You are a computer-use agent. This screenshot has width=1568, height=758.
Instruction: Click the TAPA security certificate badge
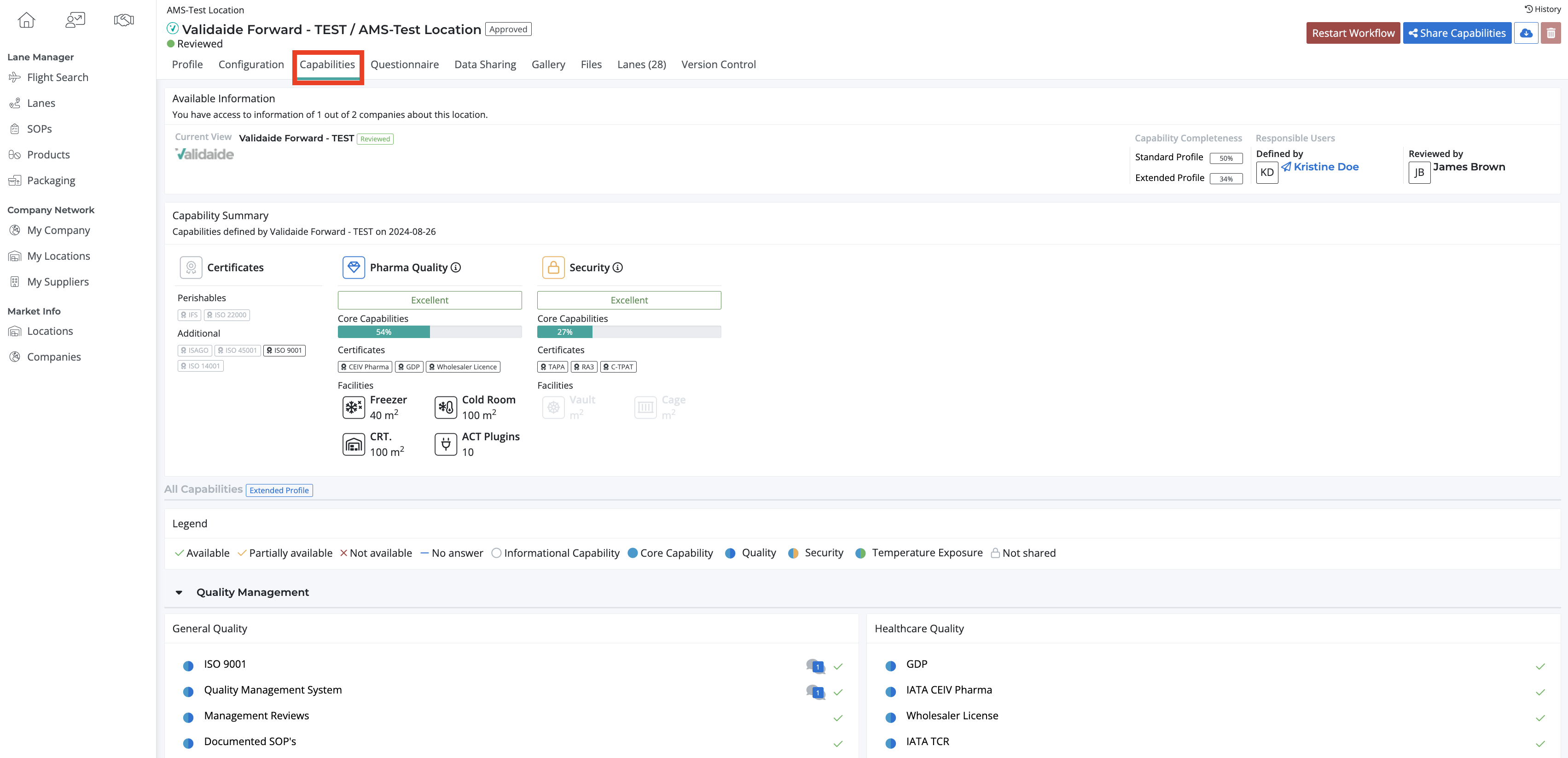[553, 367]
